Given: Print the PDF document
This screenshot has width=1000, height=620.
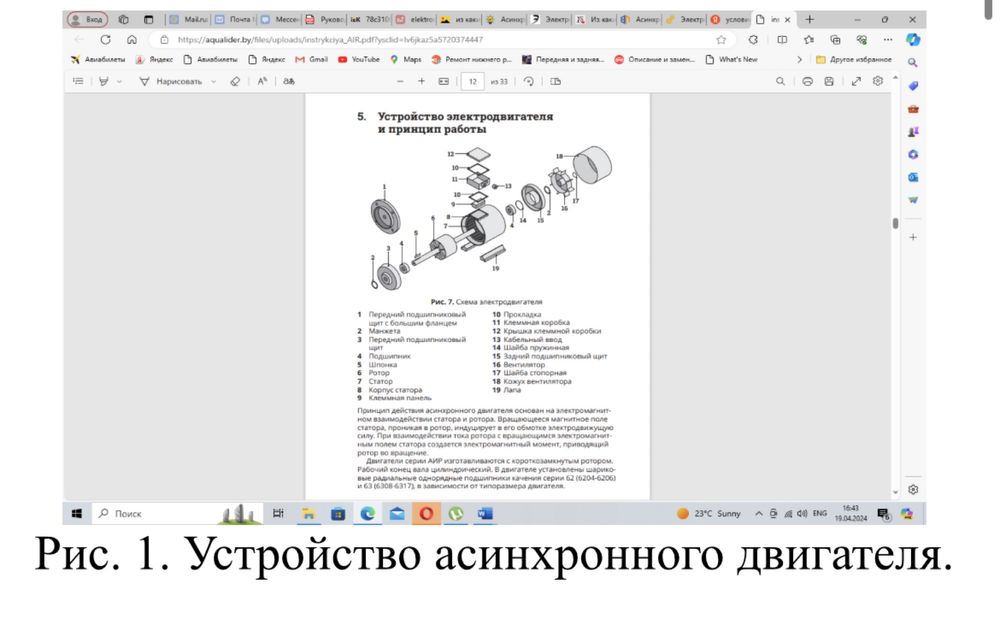Looking at the screenshot, I should [x=807, y=82].
